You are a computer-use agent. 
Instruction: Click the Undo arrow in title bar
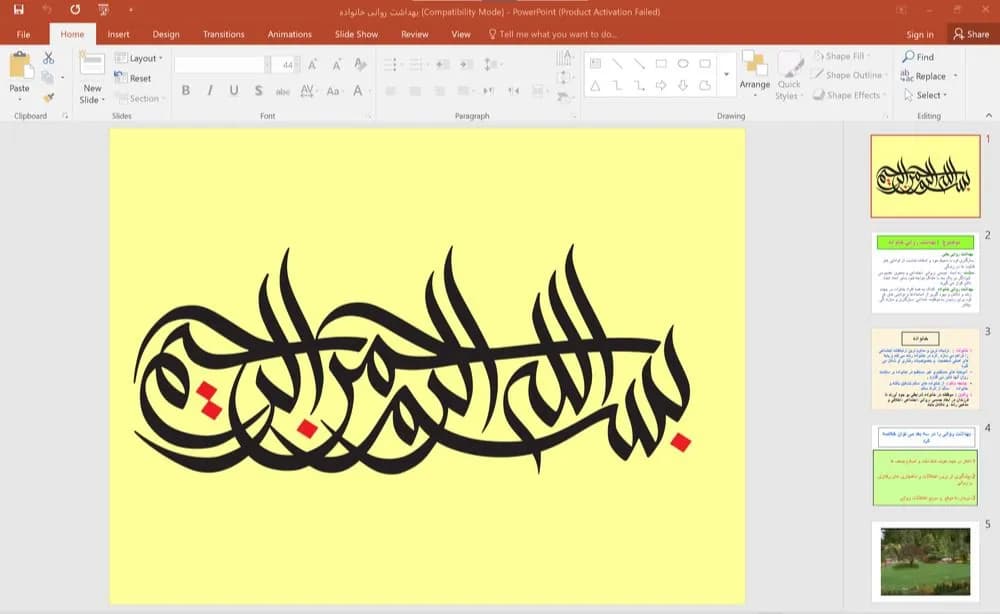(x=47, y=10)
